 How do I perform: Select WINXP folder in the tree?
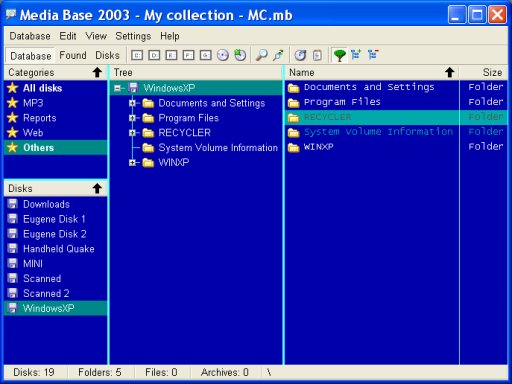coord(174,162)
